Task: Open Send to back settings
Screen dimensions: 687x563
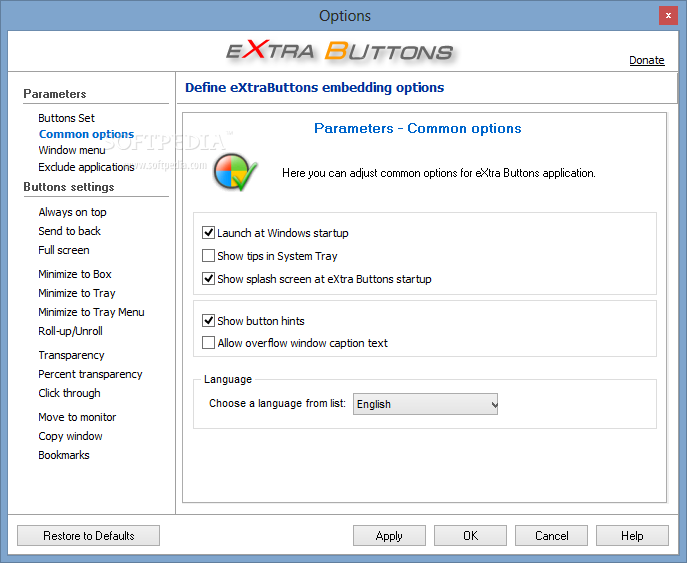Action: [x=69, y=231]
